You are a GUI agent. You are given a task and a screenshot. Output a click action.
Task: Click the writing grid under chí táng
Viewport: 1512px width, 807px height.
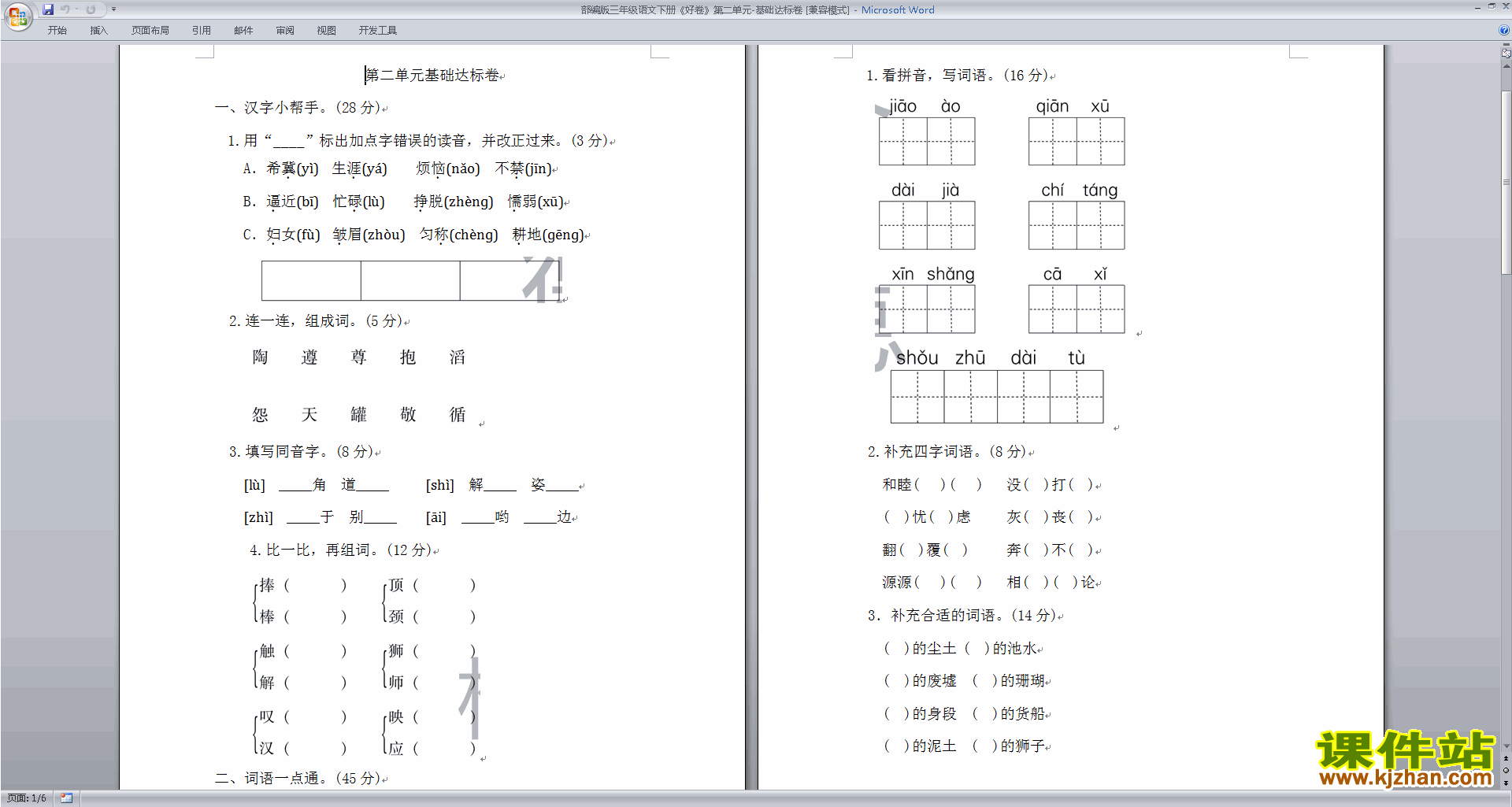pyautogui.click(x=1077, y=225)
